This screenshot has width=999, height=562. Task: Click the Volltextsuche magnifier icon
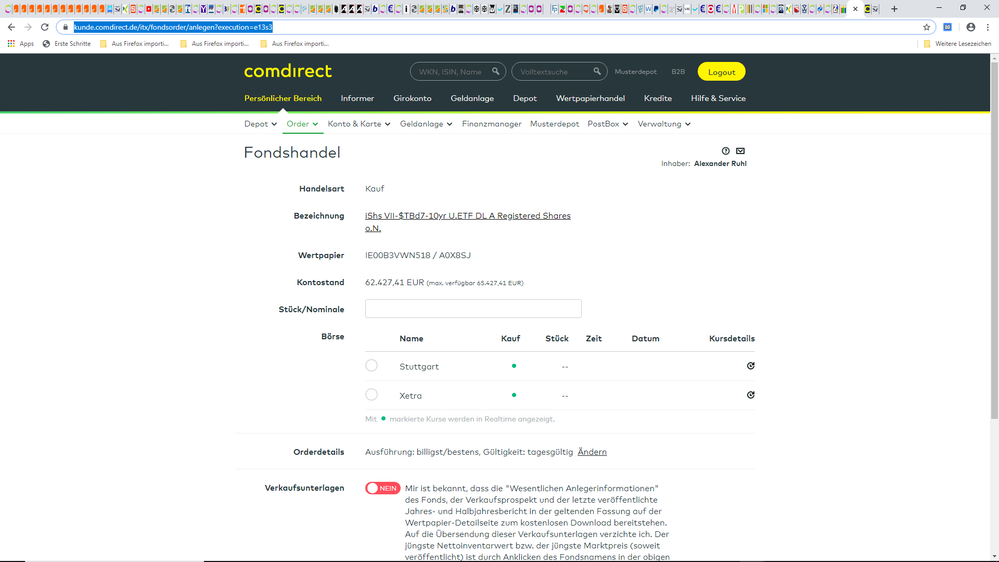pos(597,72)
